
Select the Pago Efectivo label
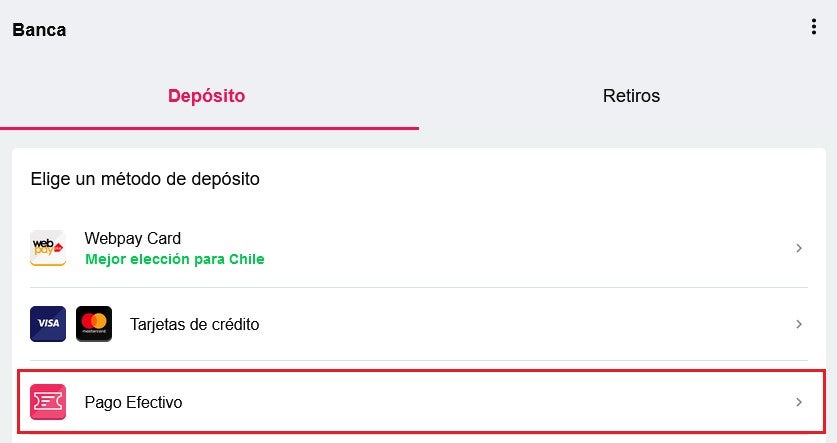point(133,402)
